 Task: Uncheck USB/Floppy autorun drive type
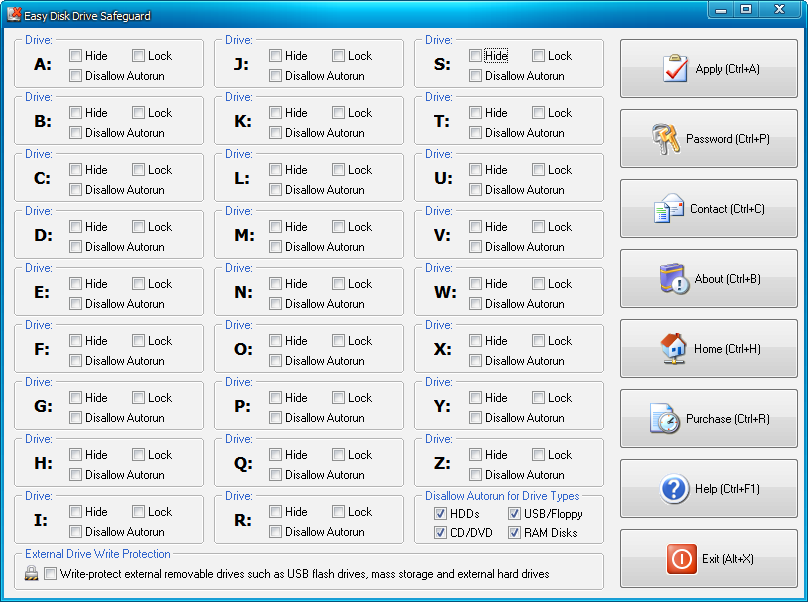click(x=514, y=514)
